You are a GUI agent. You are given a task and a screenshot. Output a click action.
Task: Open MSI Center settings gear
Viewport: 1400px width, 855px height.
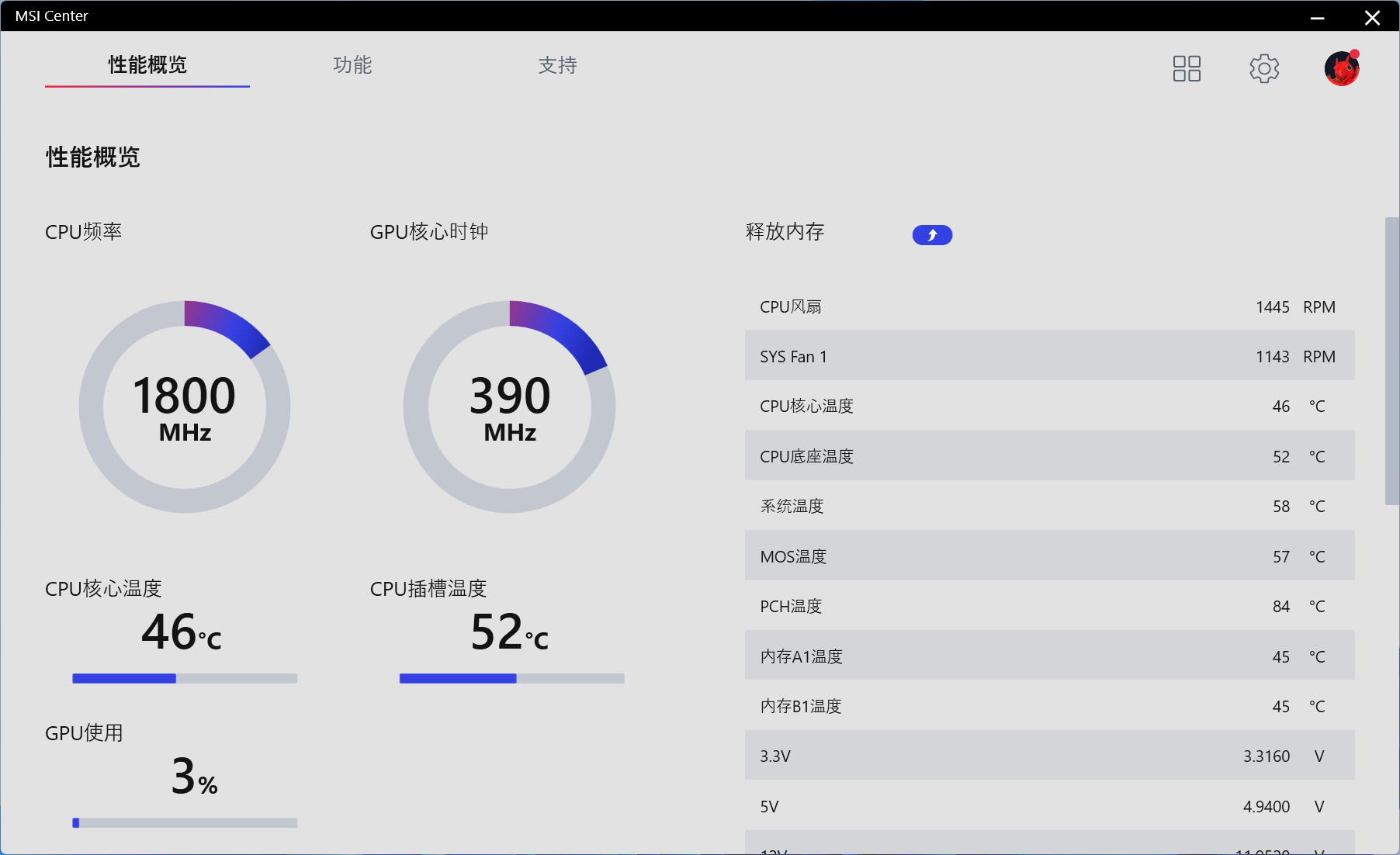(1263, 68)
